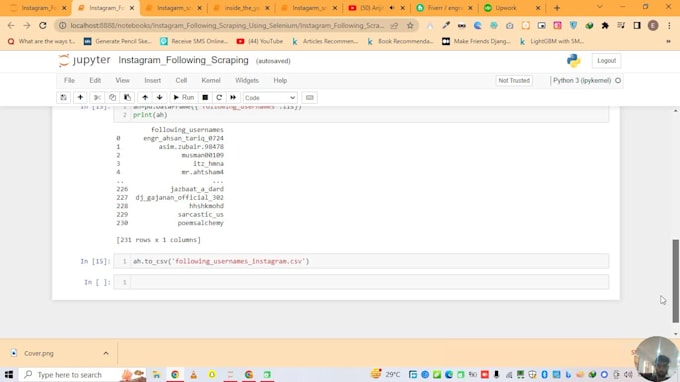Open the cell type Code dropdown
Viewport: 680px width, 382px height.
point(270,98)
